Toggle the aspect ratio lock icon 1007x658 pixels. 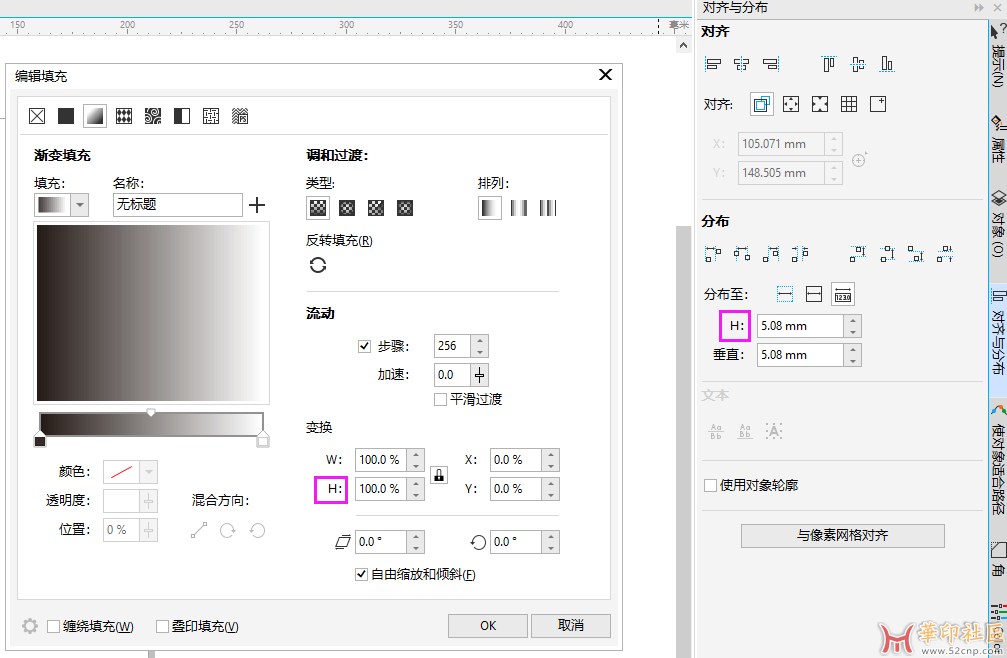pos(439,475)
